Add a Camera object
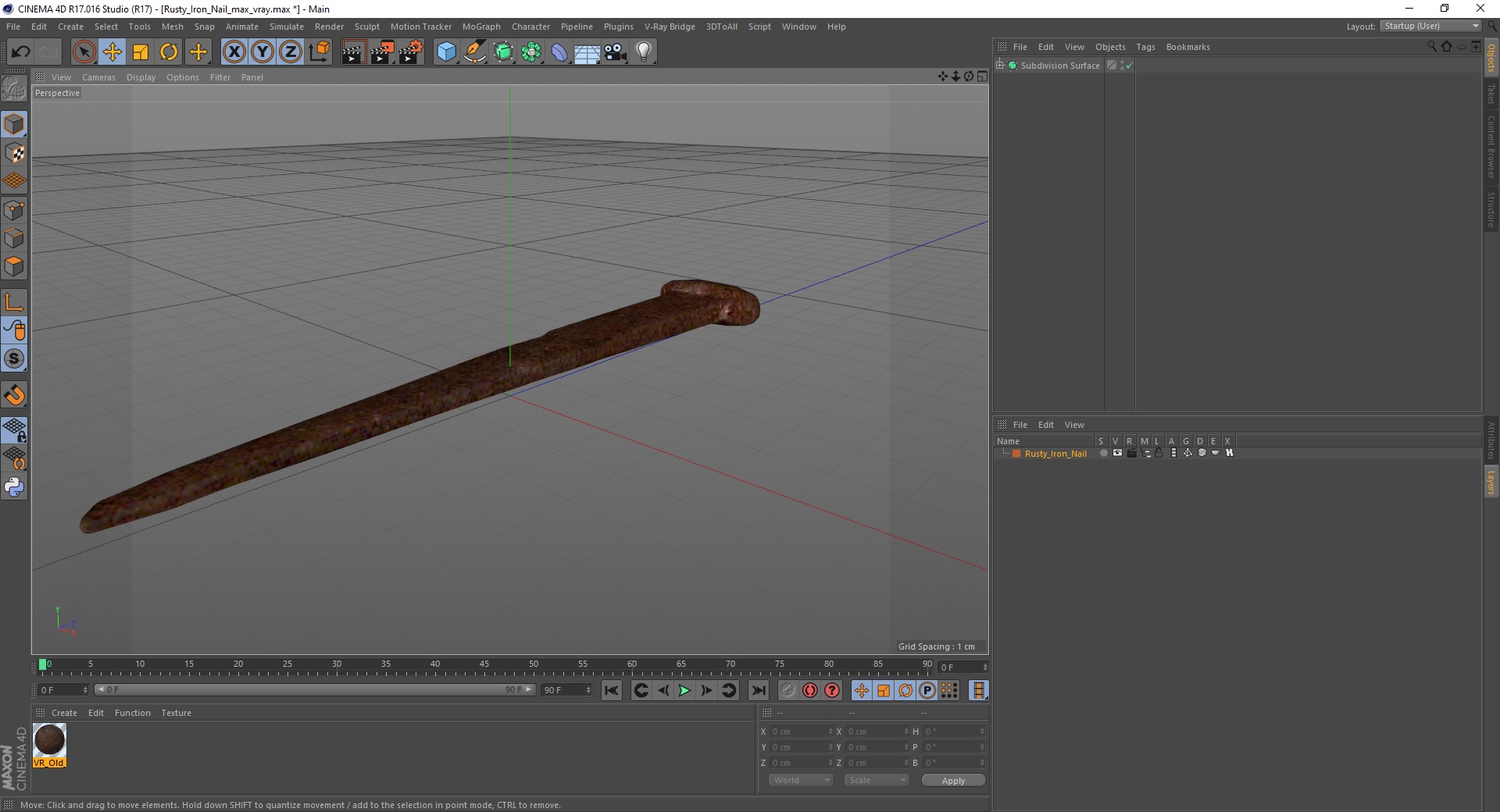1500x812 pixels. click(616, 52)
